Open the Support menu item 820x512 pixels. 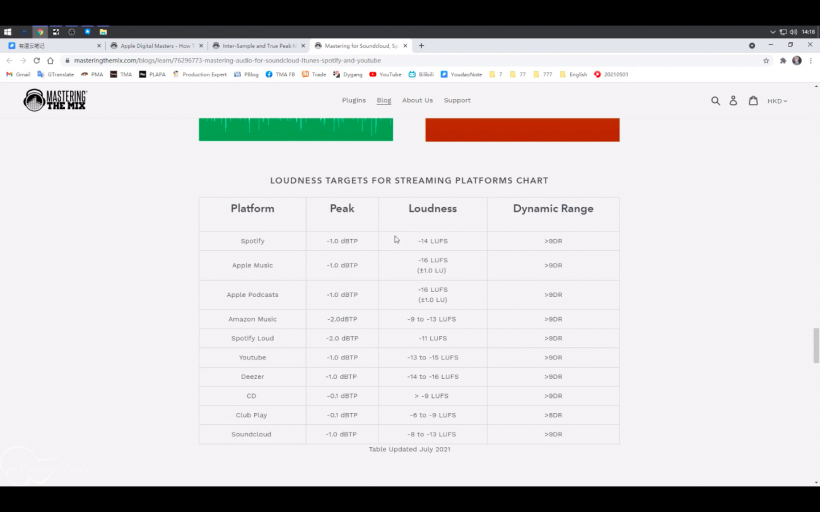457,100
